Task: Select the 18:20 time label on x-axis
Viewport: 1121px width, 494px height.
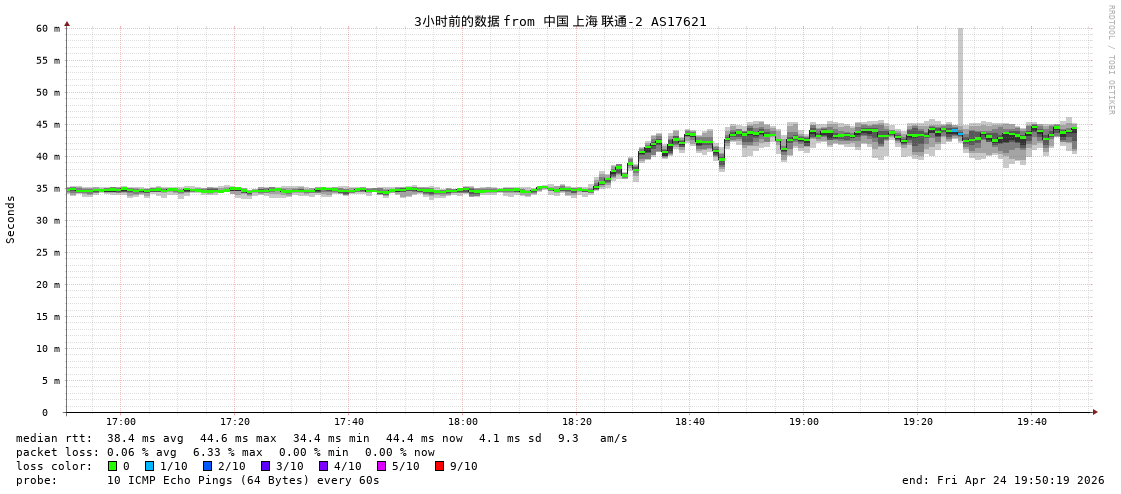Action: tap(576, 422)
